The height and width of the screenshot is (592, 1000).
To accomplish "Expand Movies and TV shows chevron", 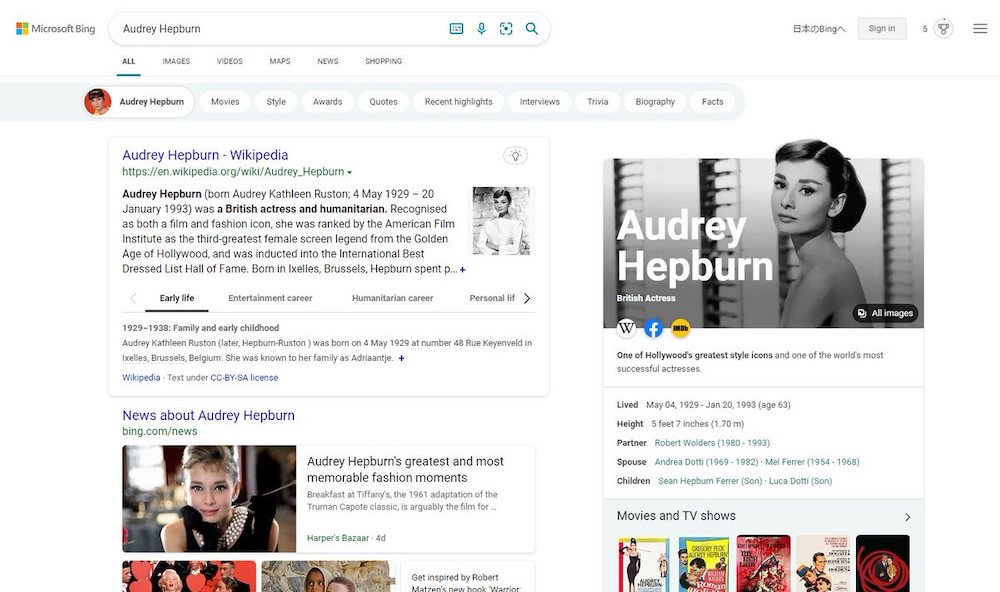I will tap(907, 517).
